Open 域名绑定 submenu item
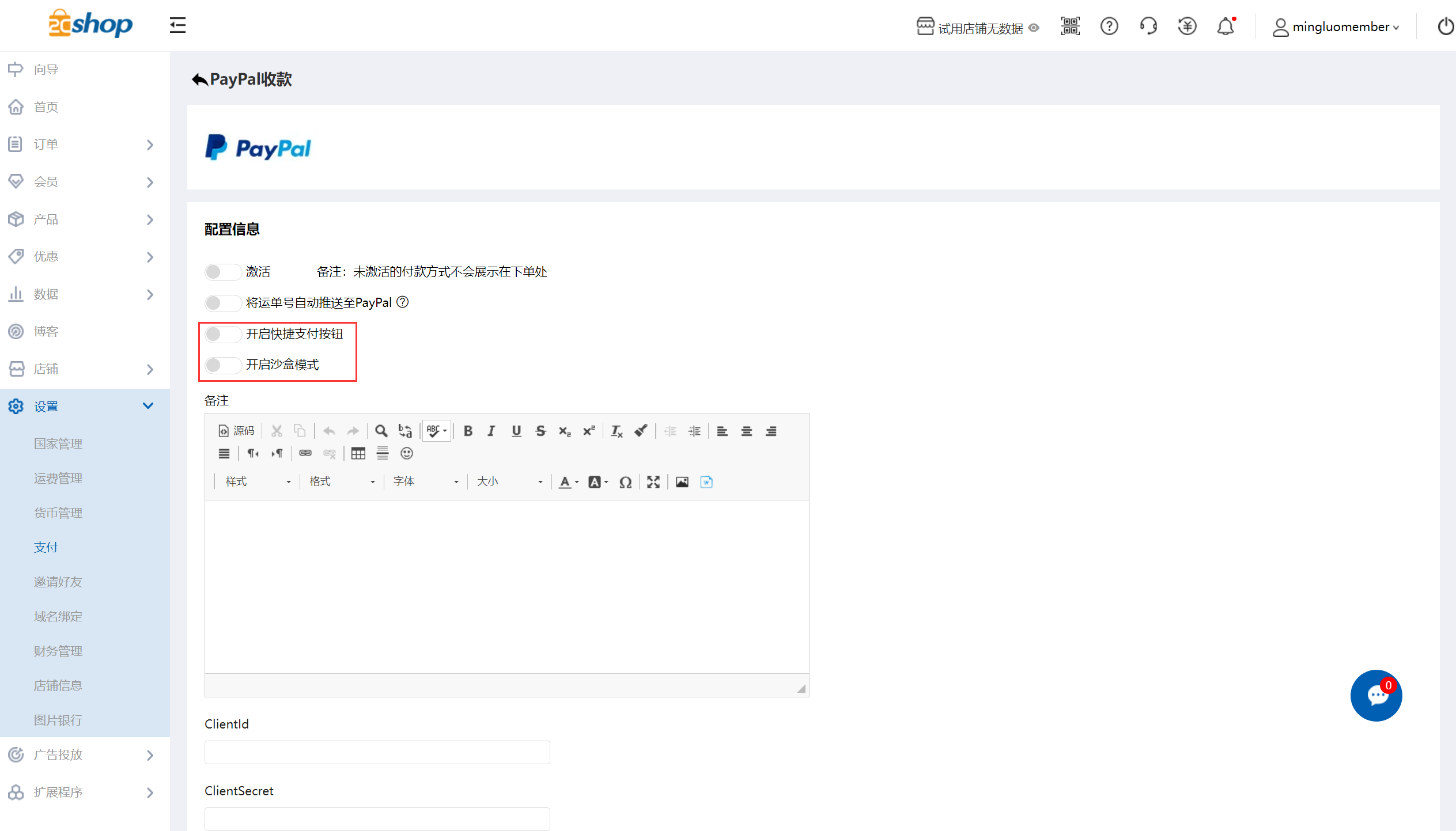This screenshot has width=1456, height=831. click(58, 617)
